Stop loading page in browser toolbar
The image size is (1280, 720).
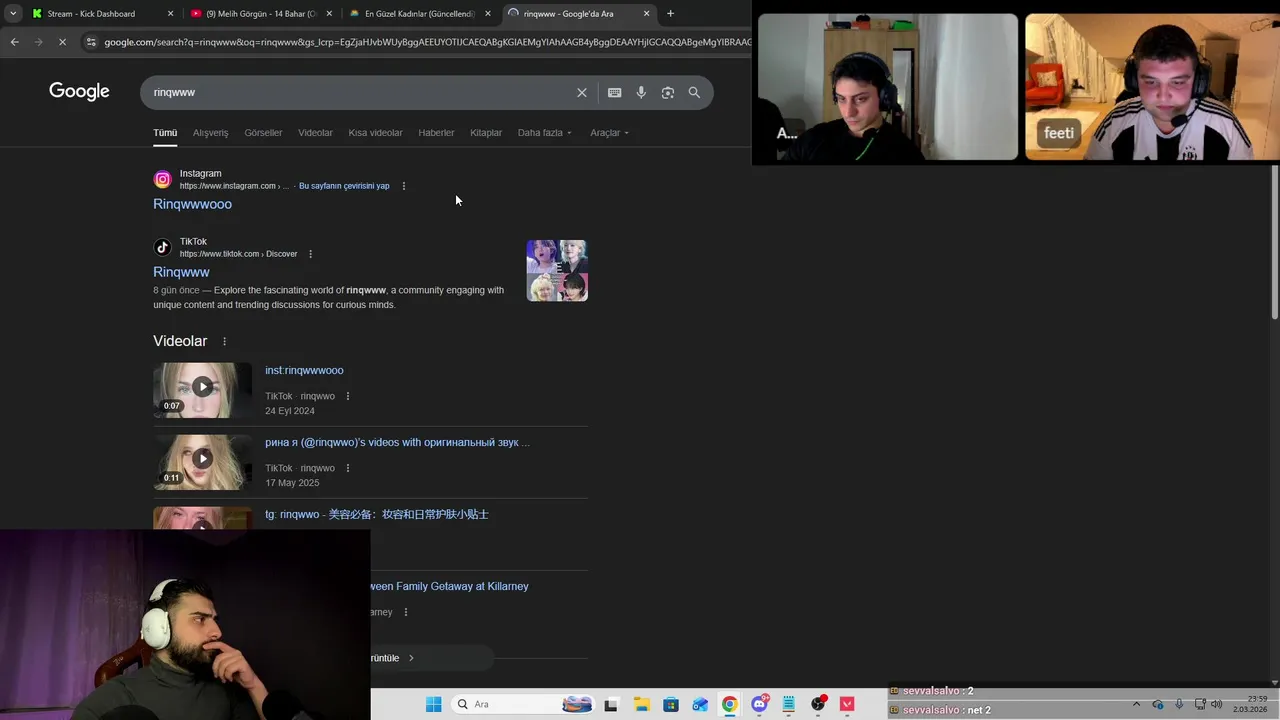tap(62, 42)
